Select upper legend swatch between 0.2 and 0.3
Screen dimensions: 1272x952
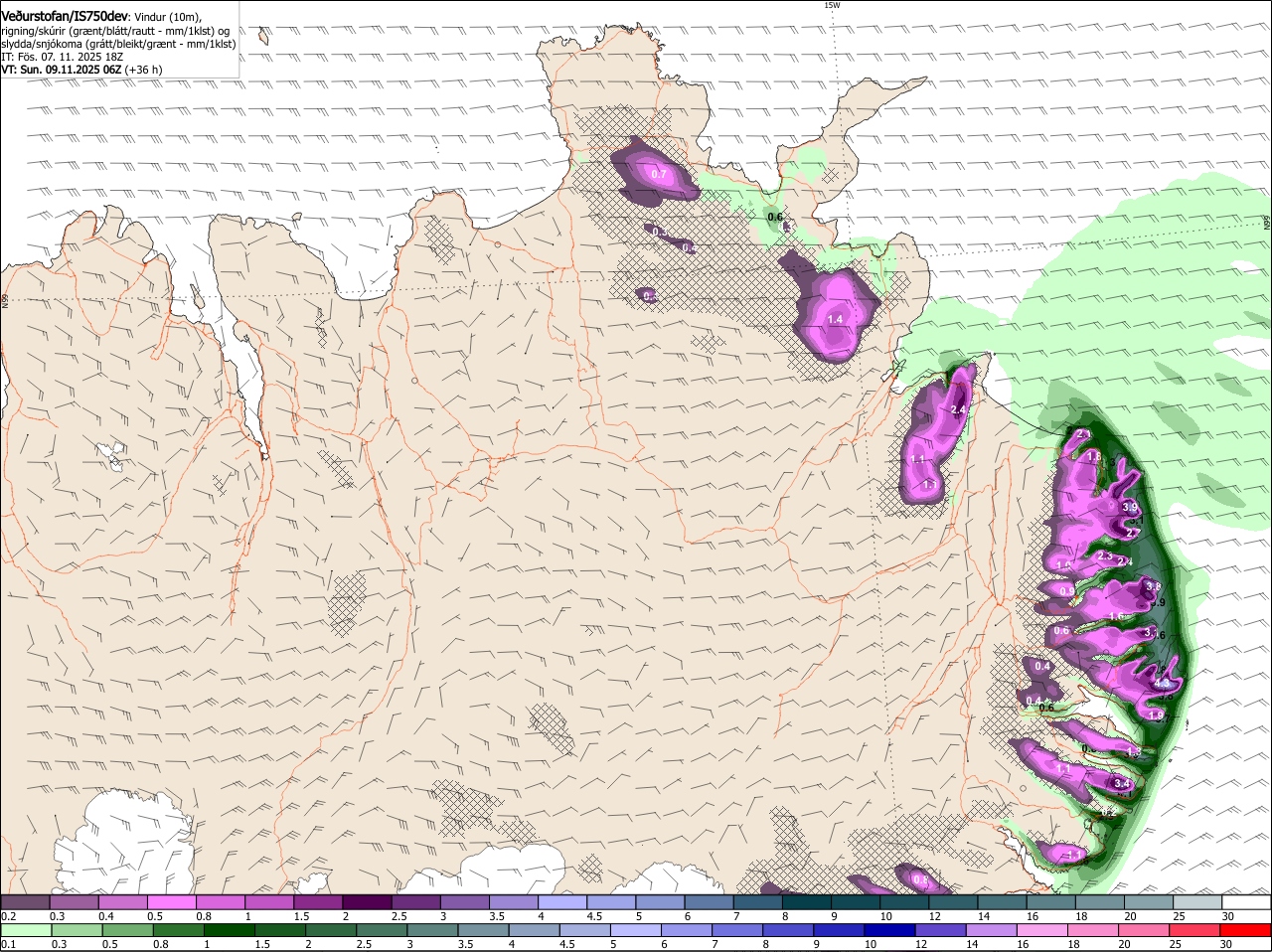point(25,902)
